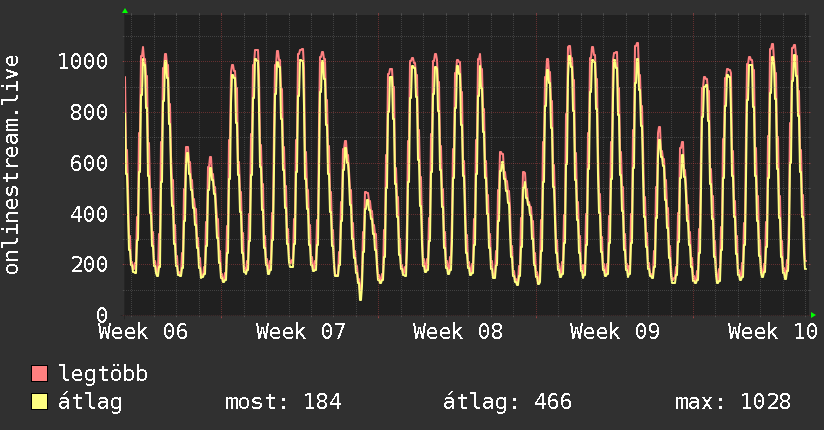
Task: Click the yellow átlag legend swatch
Action: point(39,401)
